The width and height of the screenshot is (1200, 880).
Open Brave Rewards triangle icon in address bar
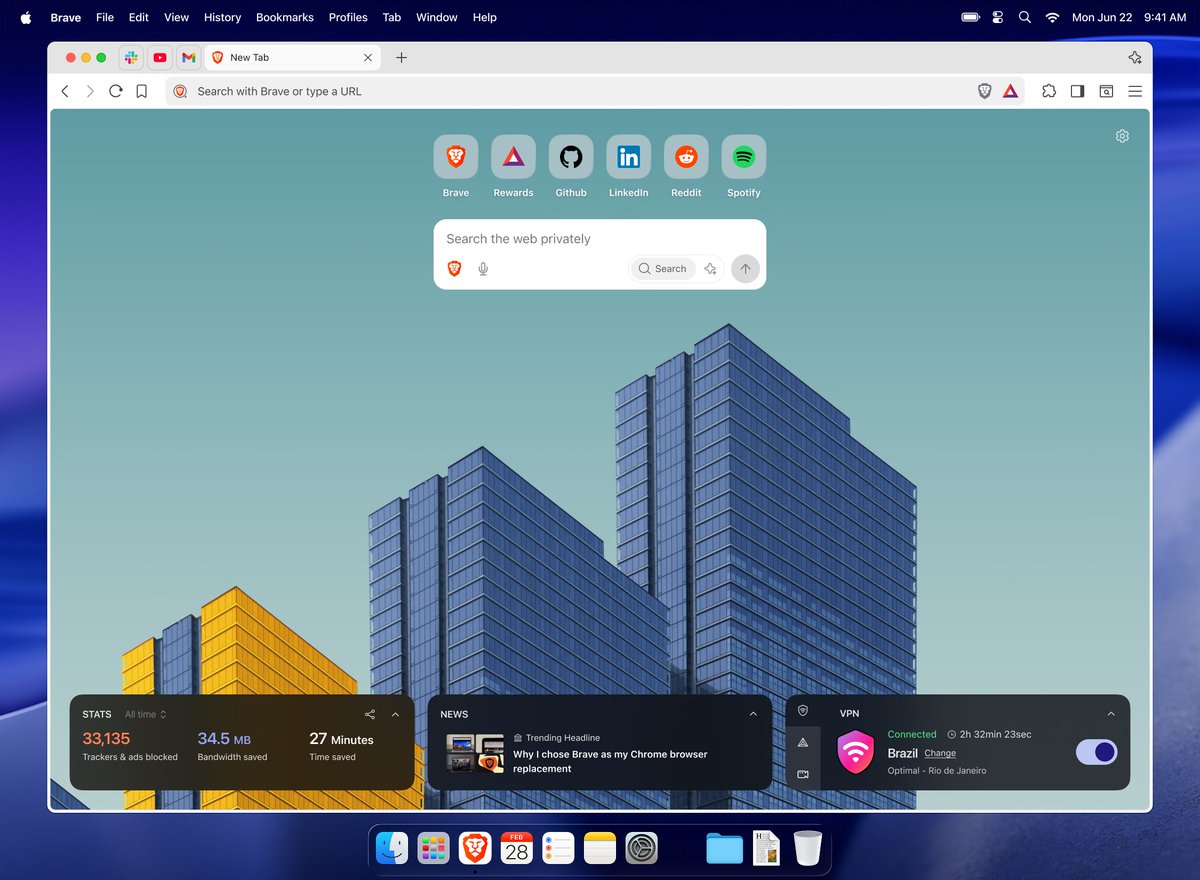coord(1010,91)
